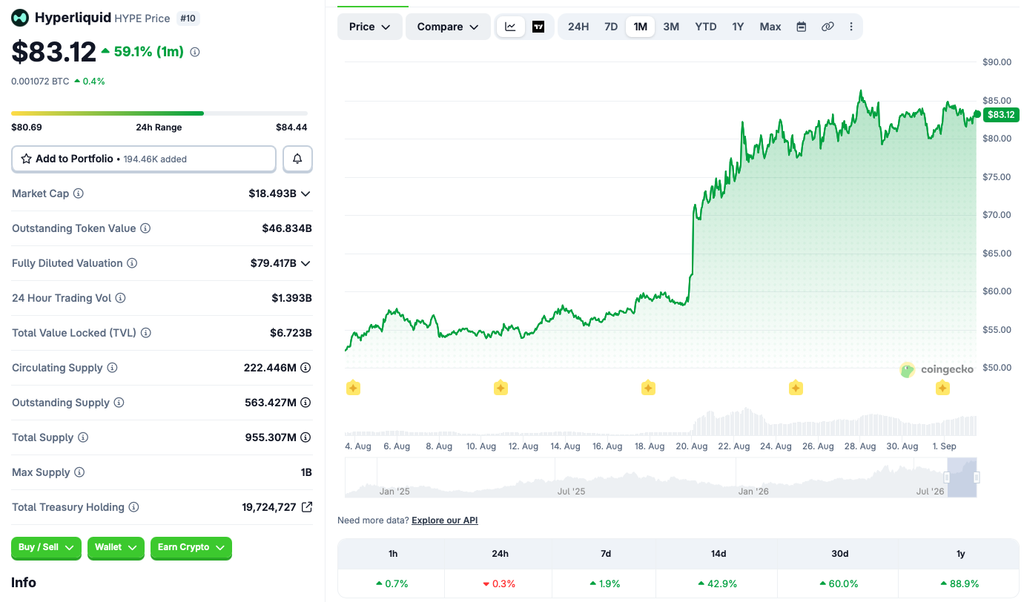This screenshot has width=1024, height=602.
Task: Select the Max time range
Action: [x=770, y=27]
